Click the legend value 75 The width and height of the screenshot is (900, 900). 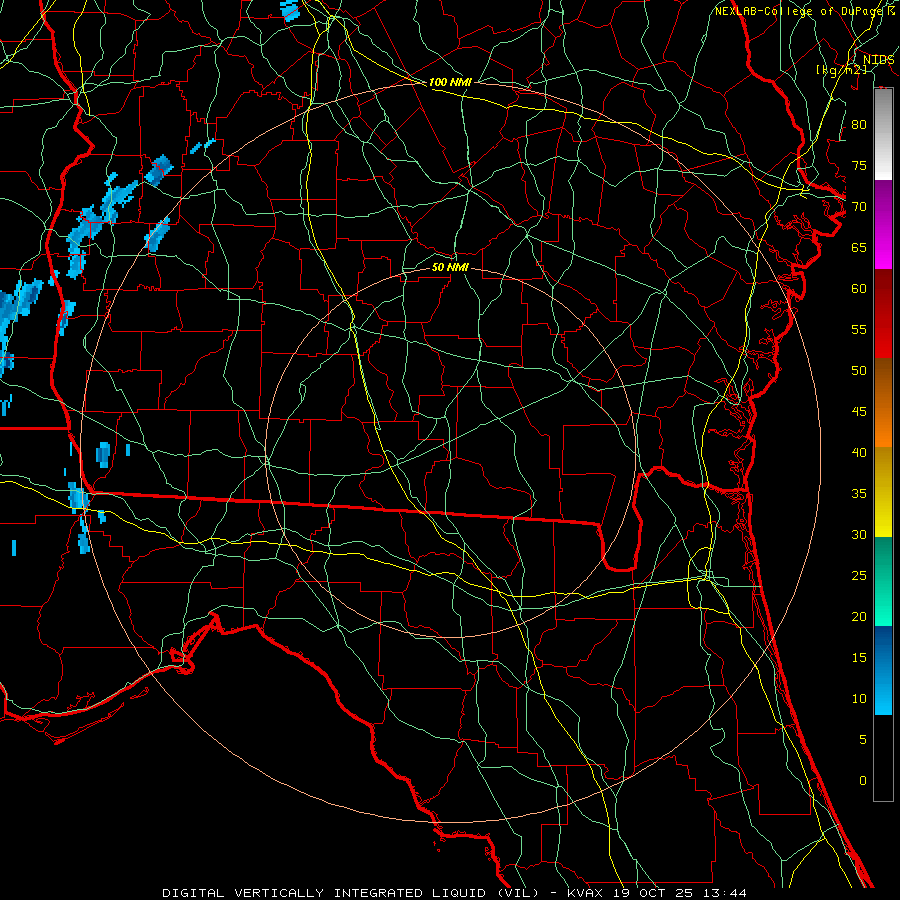tap(859, 165)
